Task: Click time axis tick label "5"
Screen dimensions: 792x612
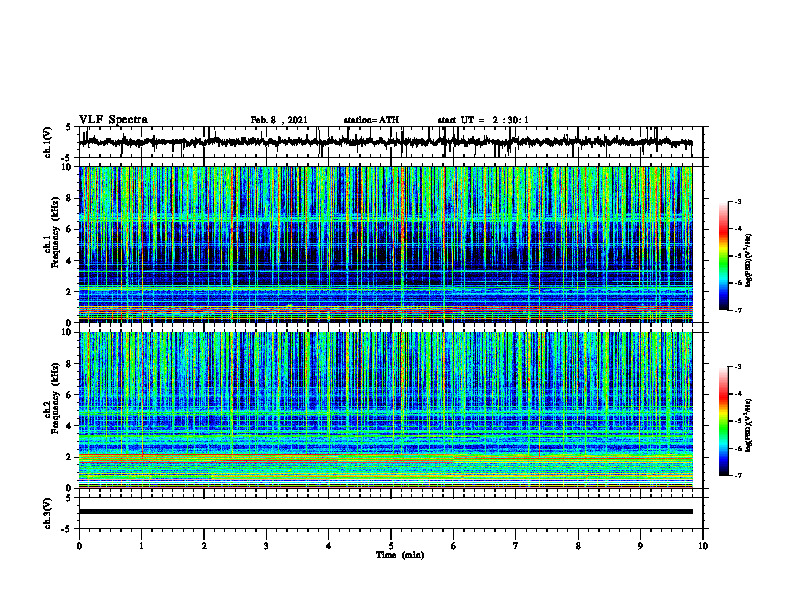Action: [x=391, y=546]
